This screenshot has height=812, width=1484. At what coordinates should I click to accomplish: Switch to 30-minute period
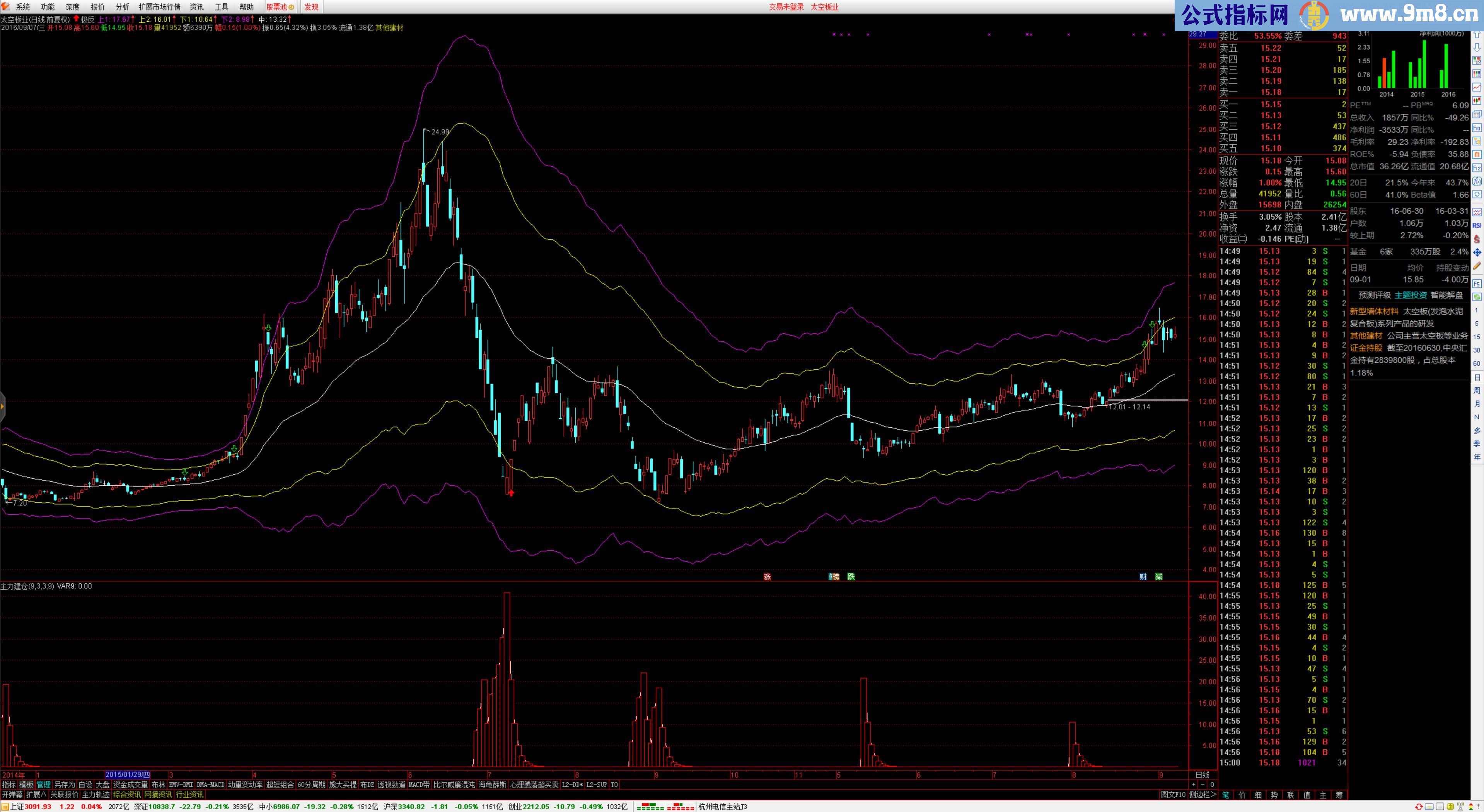click(x=1477, y=350)
